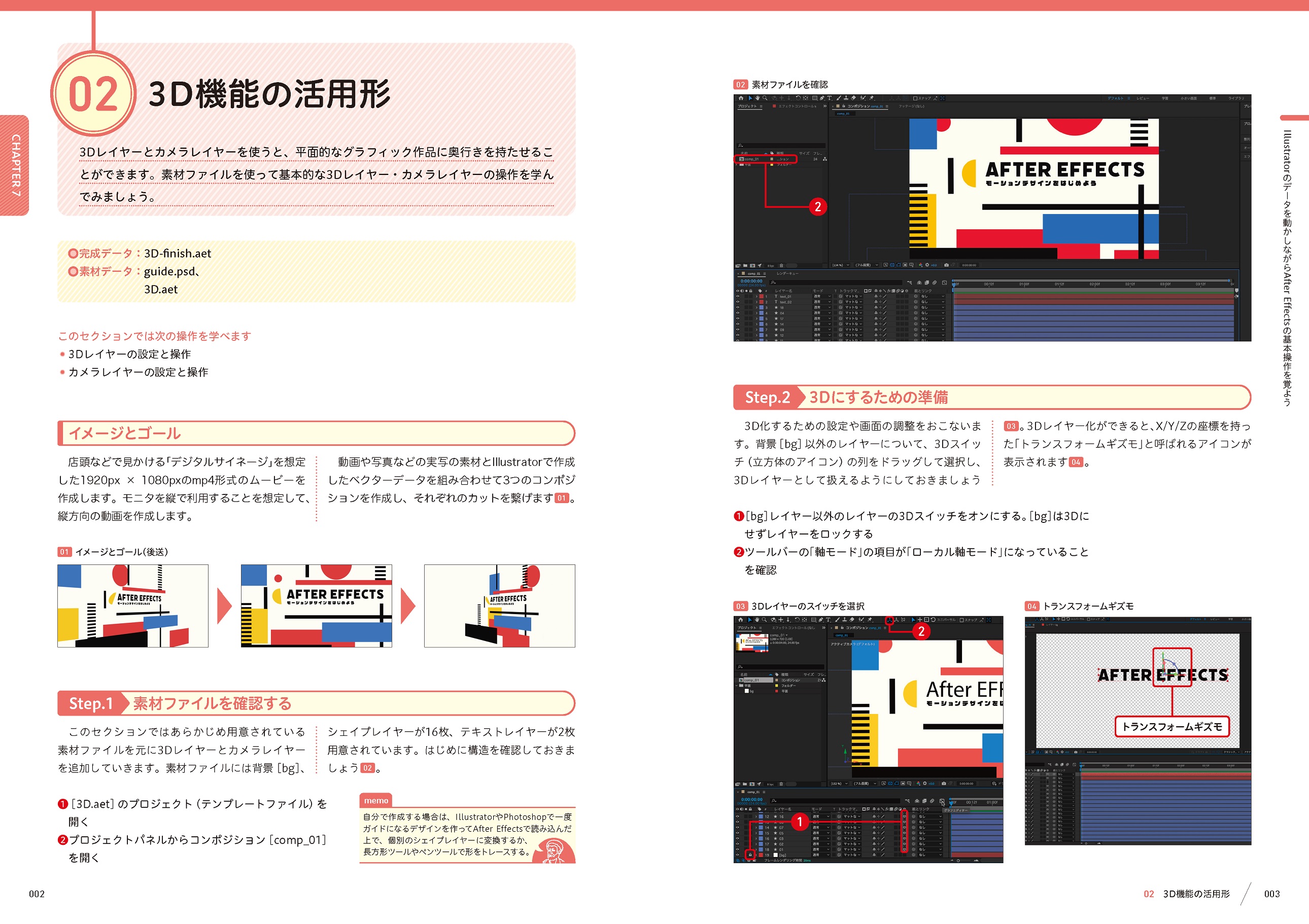Click the local axis mode icon boxed in red
This screenshot has height=924, width=1309.
point(889,620)
